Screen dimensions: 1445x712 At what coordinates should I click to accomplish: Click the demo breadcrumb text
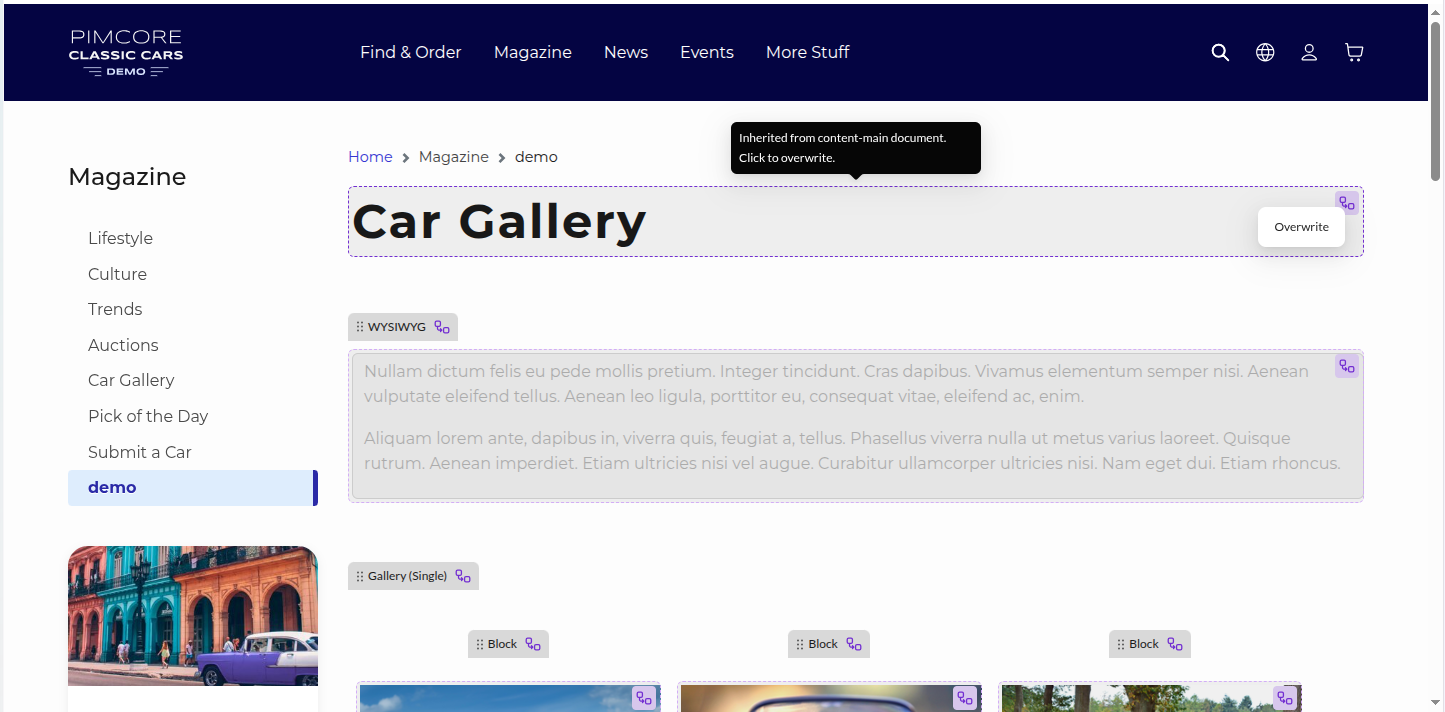coord(536,157)
